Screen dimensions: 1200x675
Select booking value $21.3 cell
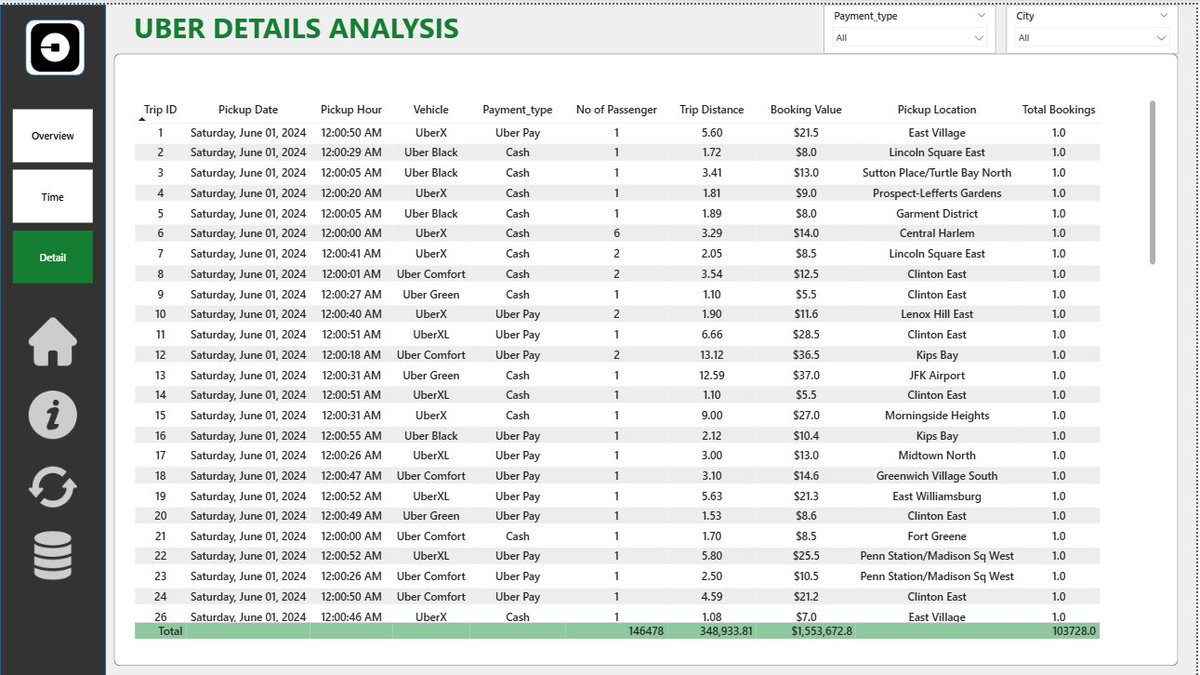pos(806,496)
